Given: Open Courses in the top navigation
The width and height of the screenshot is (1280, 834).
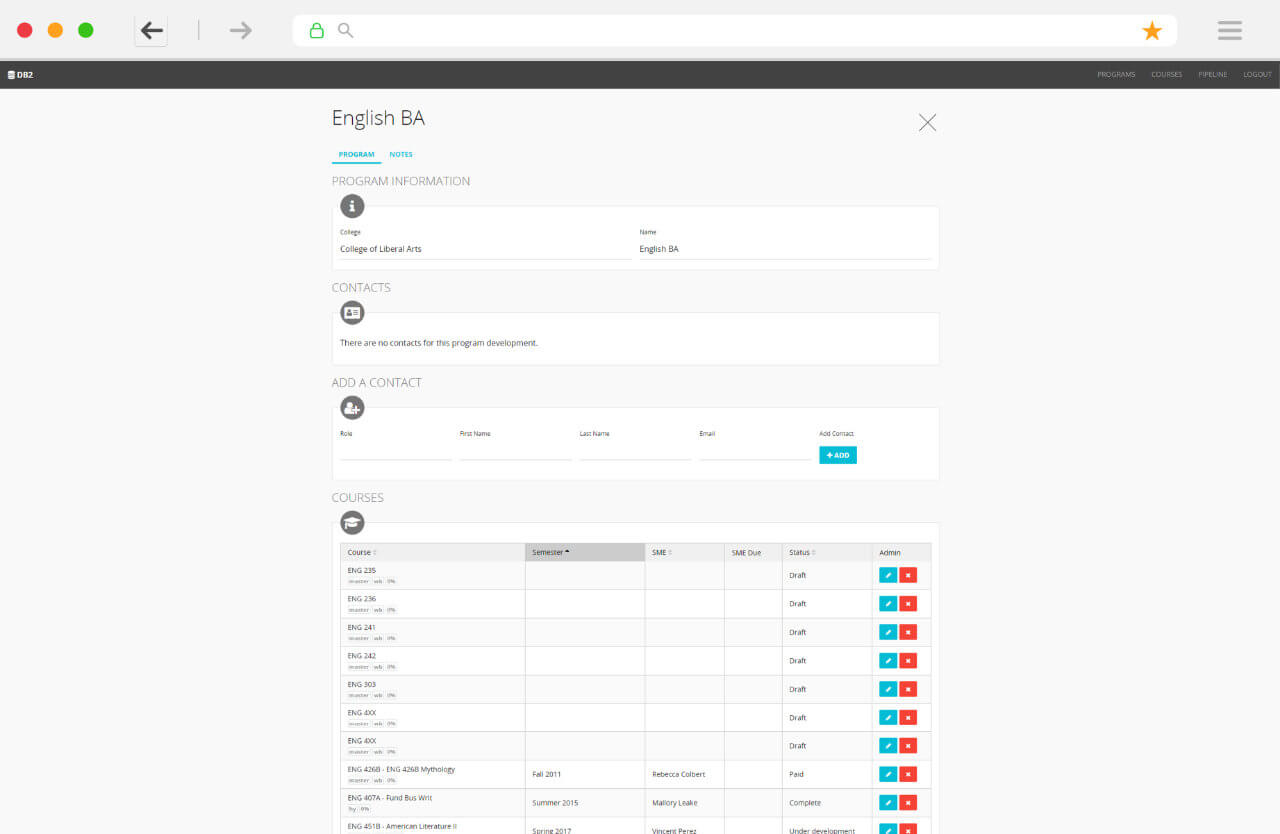Looking at the screenshot, I should [x=1166, y=75].
